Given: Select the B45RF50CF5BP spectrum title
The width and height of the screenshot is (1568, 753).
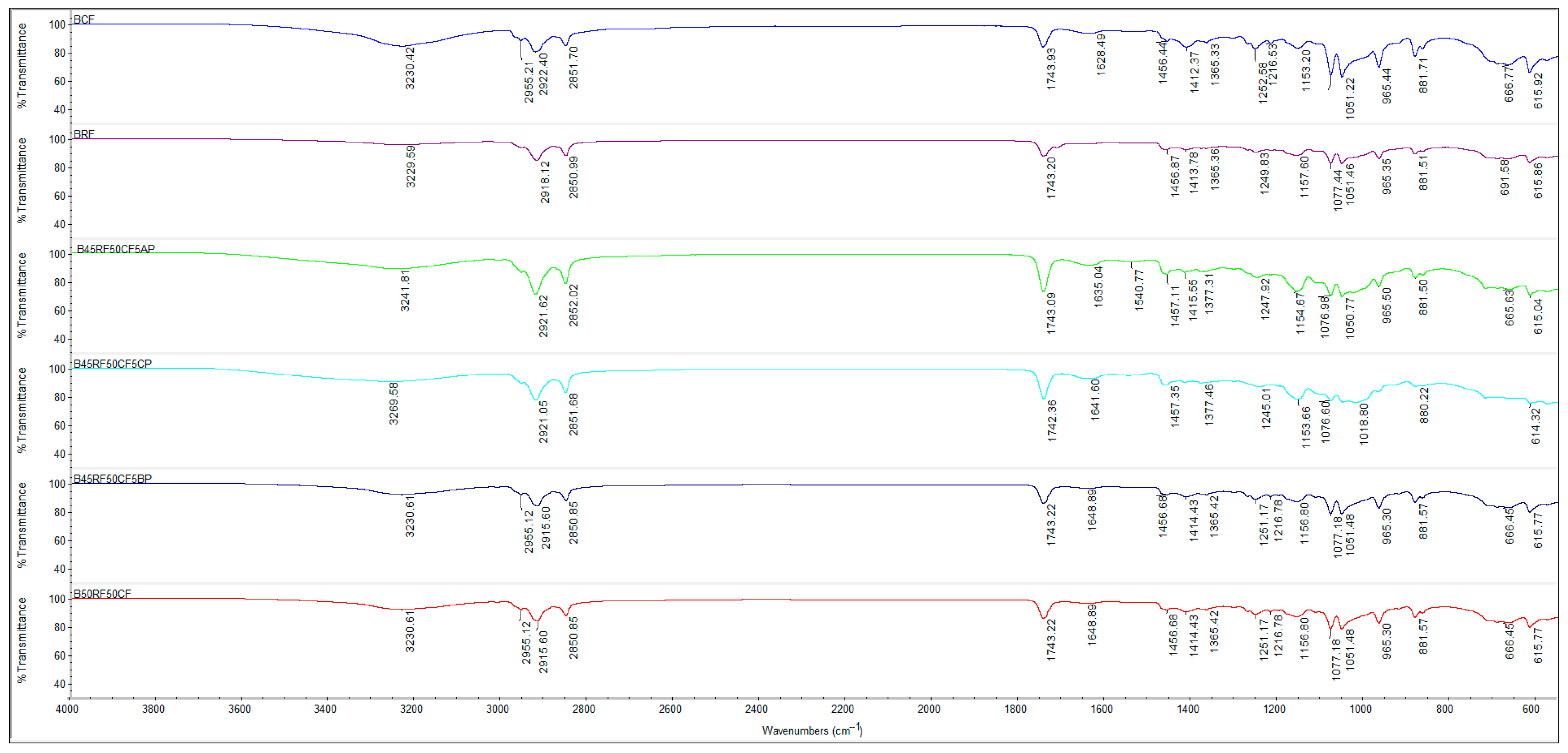Looking at the screenshot, I should [x=112, y=479].
